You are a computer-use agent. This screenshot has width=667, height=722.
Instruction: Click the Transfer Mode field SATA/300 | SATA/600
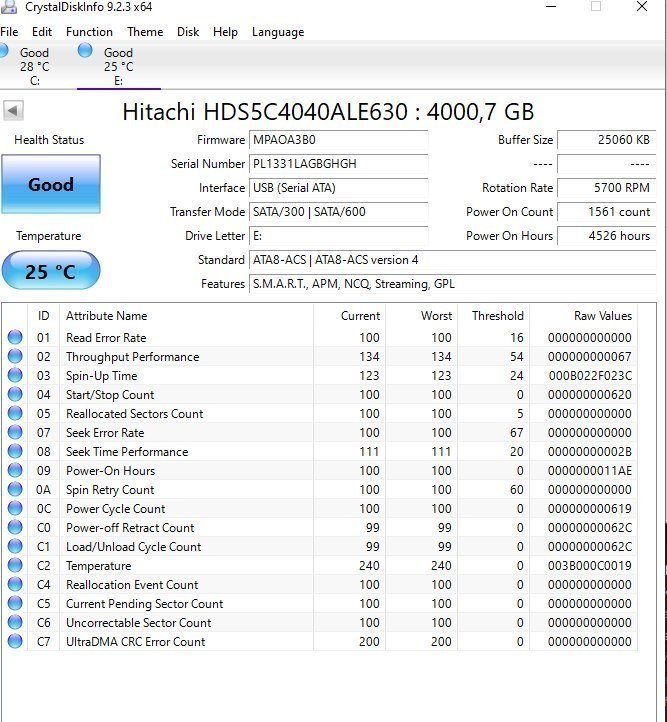(338, 211)
